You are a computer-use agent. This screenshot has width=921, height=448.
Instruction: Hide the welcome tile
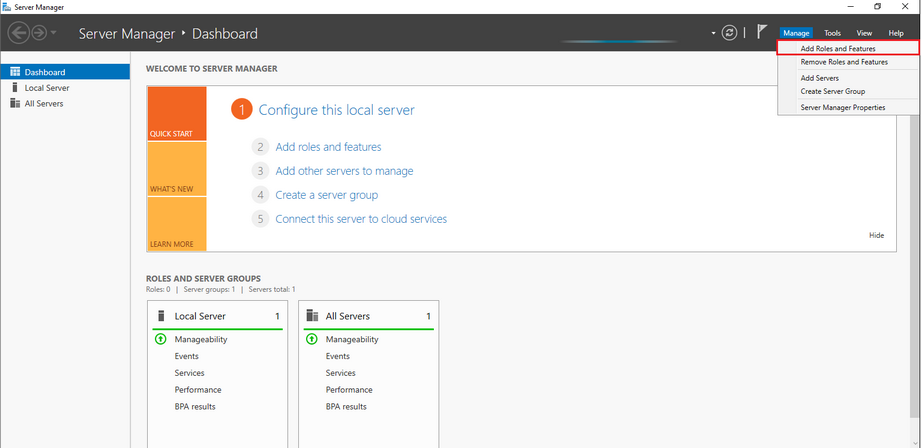pyautogui.click(x=876, y=235)
